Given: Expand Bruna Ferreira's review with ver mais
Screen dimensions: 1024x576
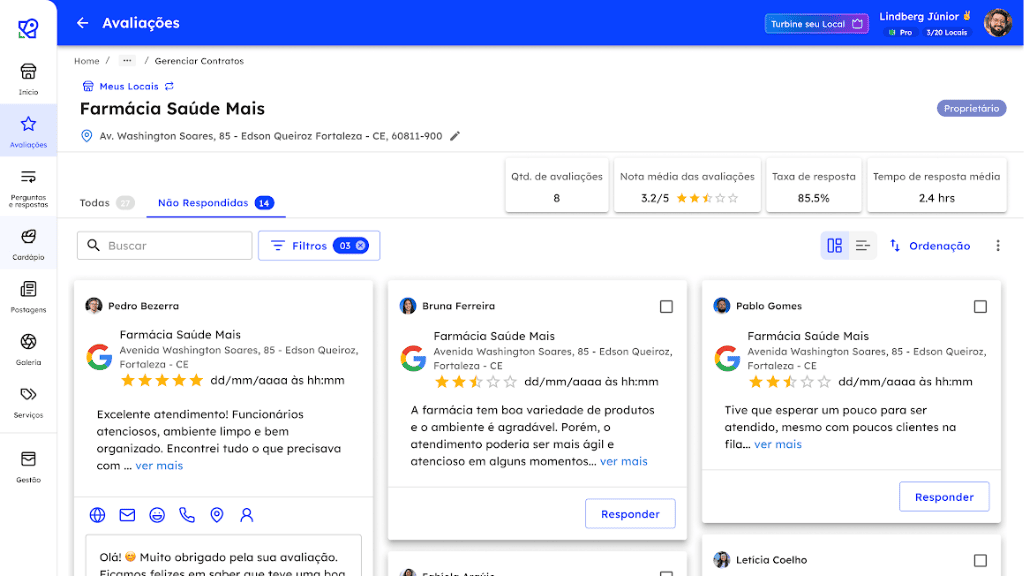Looking at the screenshot, I should pyautogui.click(x=624, y=461).
